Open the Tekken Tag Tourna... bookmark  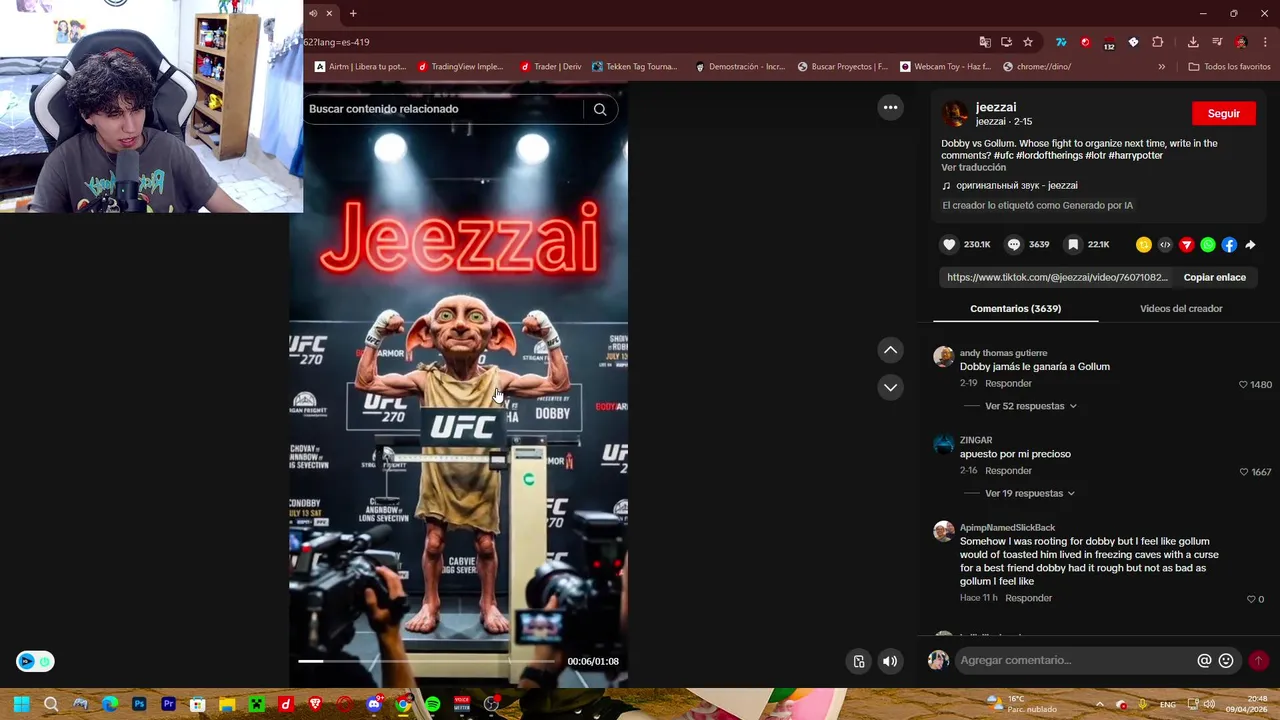635,67
